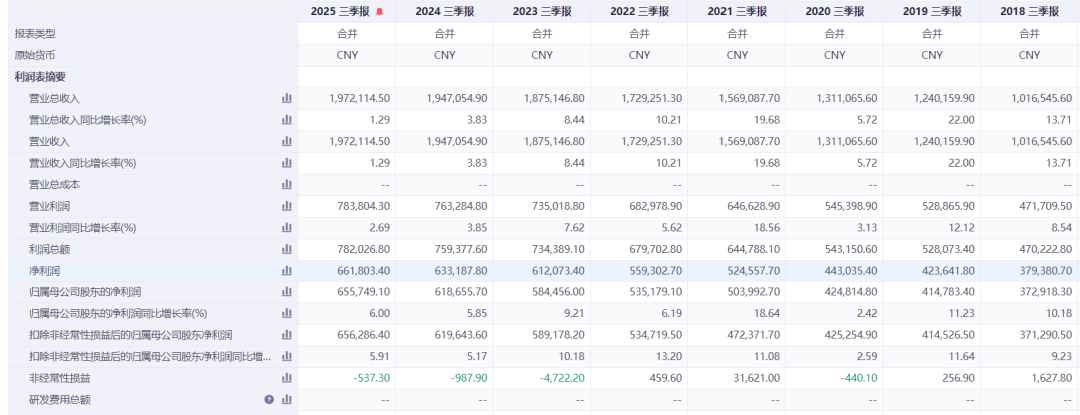Click the 扣除非经常性损益后的归属母公司股东净利润 row label
Screen dimensions: 1080x415
pos(130,335)
